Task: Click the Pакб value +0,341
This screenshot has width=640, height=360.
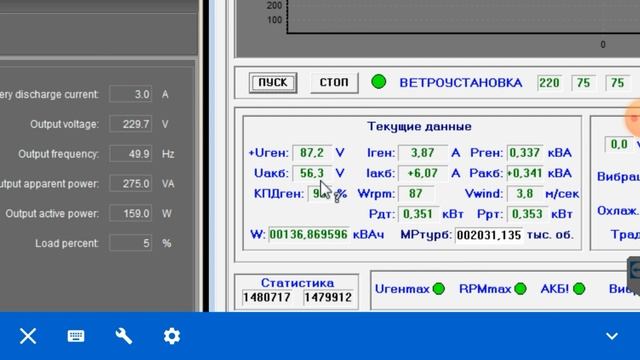Action: pos(525,173)
